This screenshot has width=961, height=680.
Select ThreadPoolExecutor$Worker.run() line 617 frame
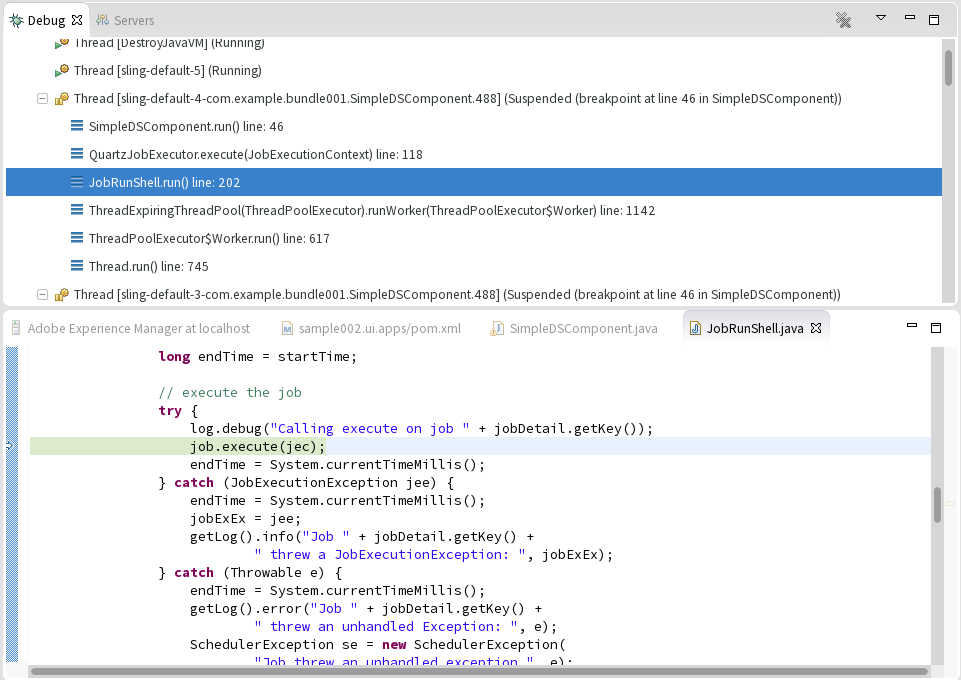208,239
